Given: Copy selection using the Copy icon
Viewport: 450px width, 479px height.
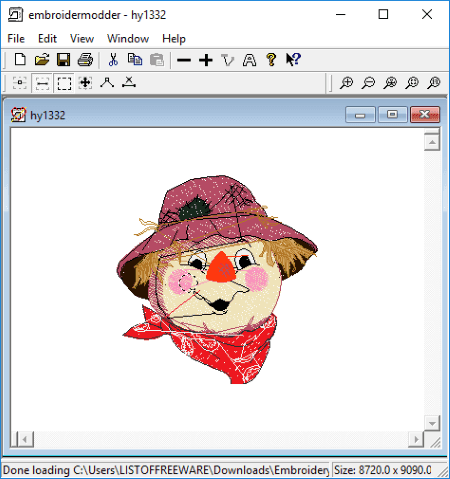Looking at the screenshot, I should [135, 60].
